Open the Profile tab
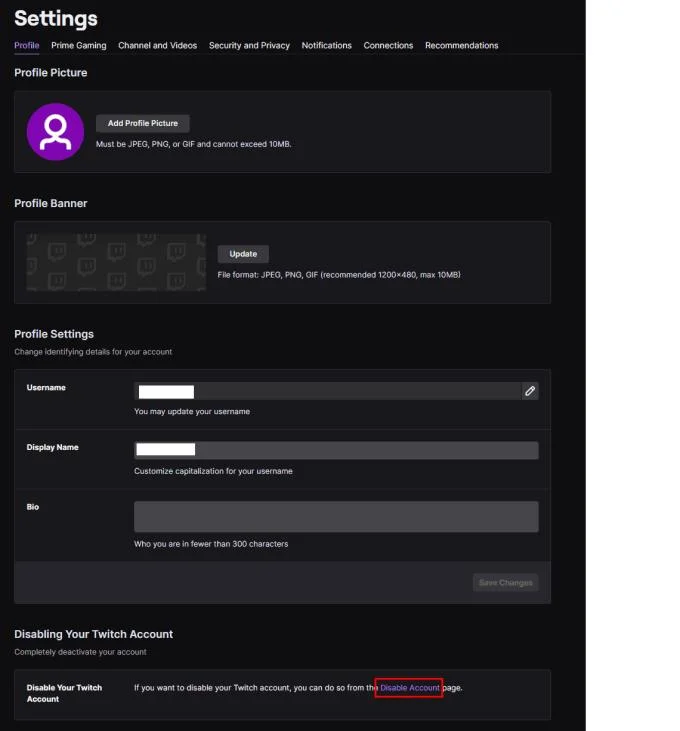Viewport: 680px width, 731px height. tap(27, 46)
